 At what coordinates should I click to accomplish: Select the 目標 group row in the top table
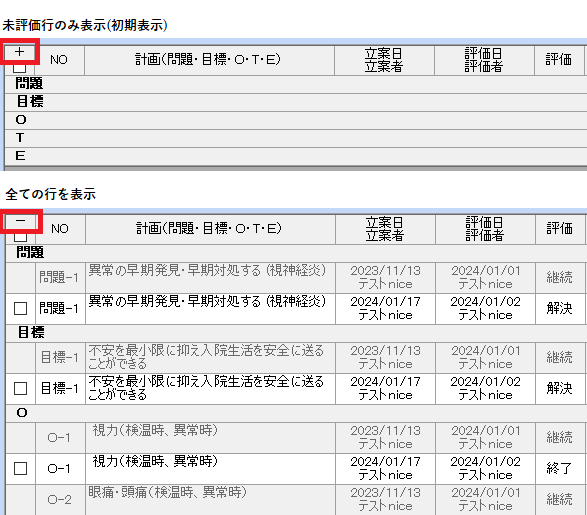click(296, 102)
